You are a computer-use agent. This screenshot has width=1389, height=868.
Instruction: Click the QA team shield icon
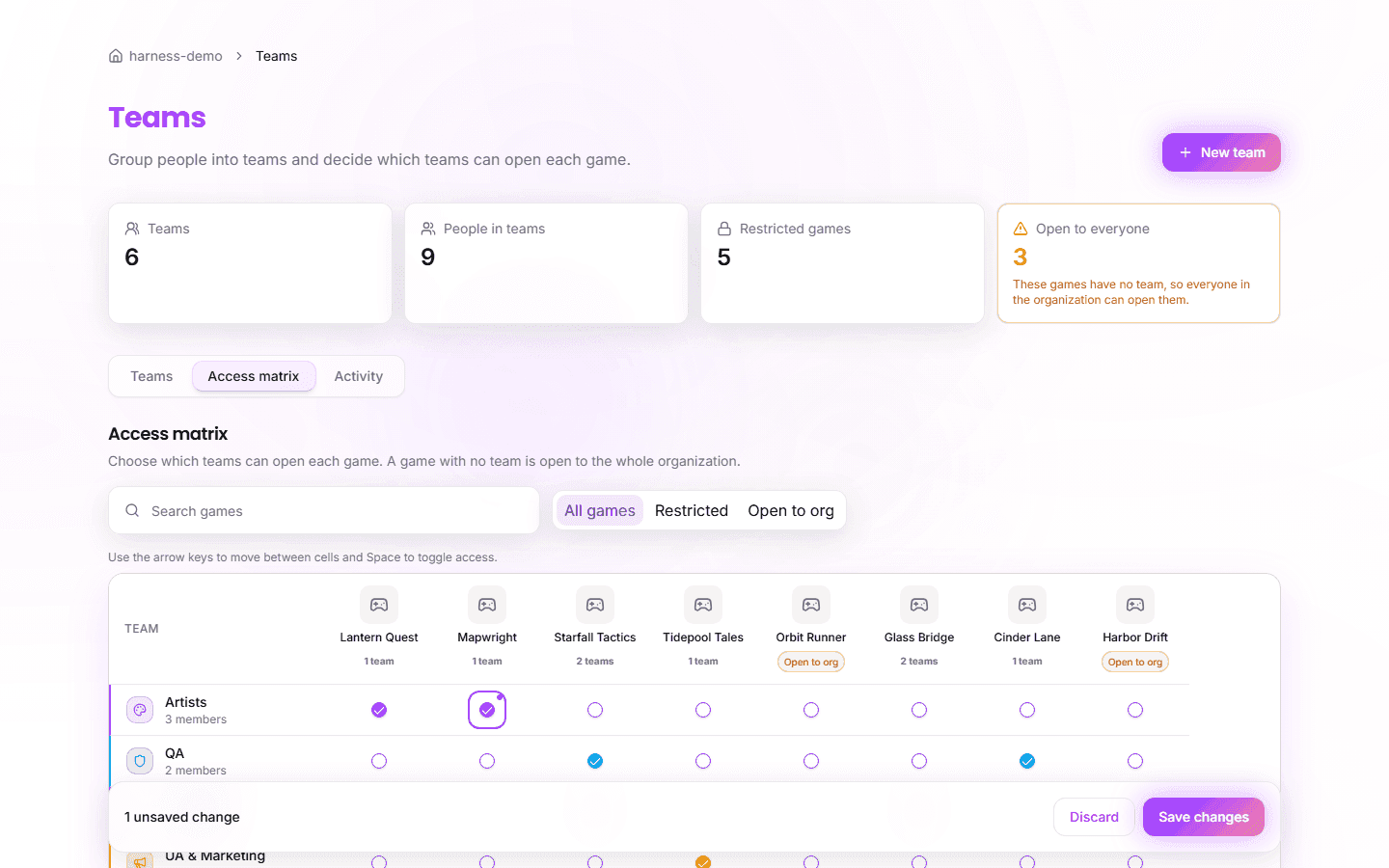140,761
